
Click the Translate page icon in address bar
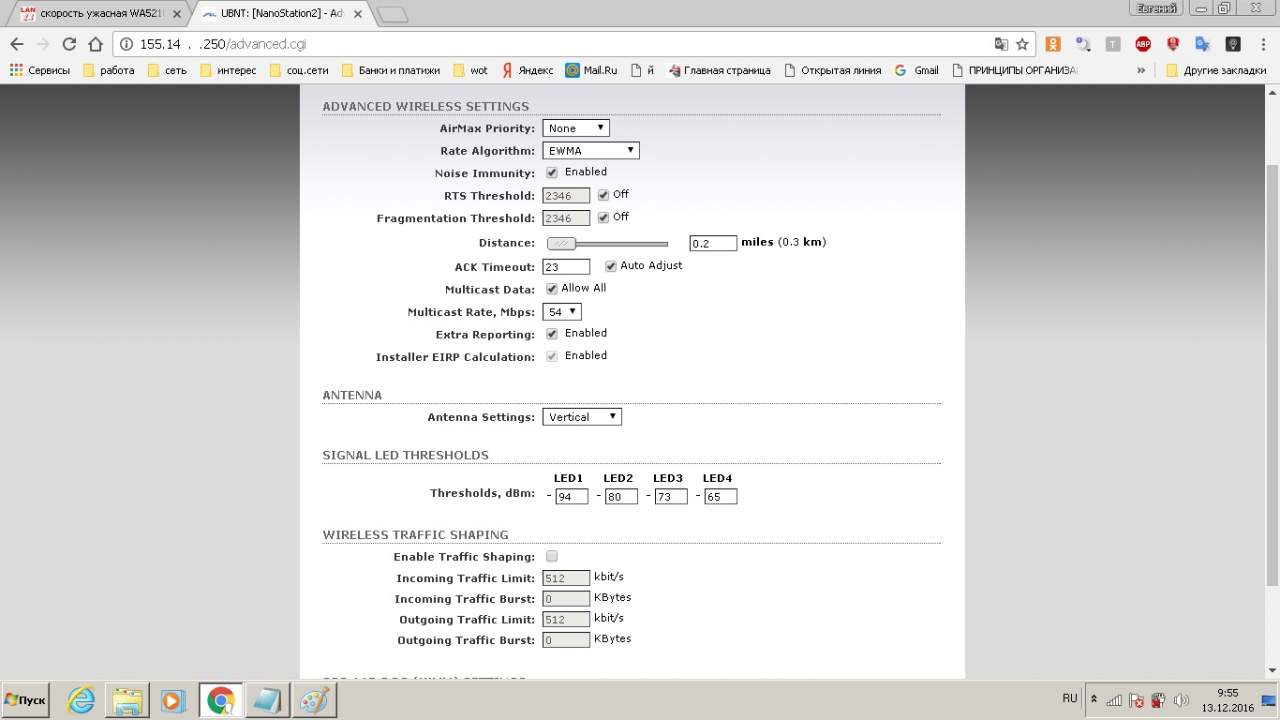[1001, 44]
